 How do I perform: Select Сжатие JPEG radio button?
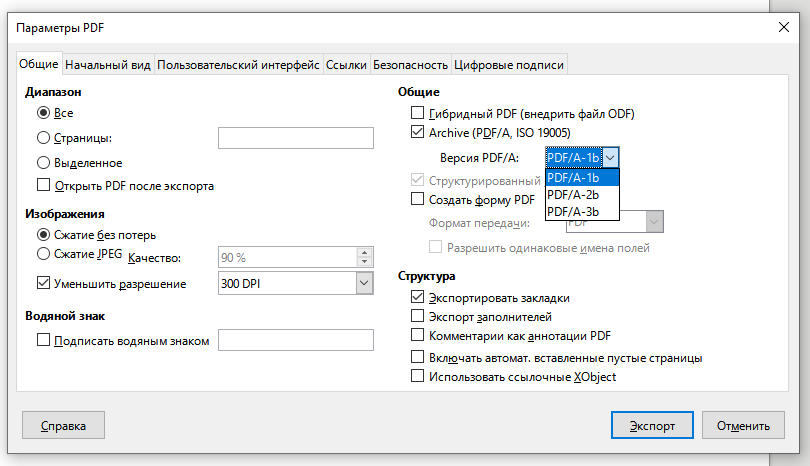pos(43,254)
